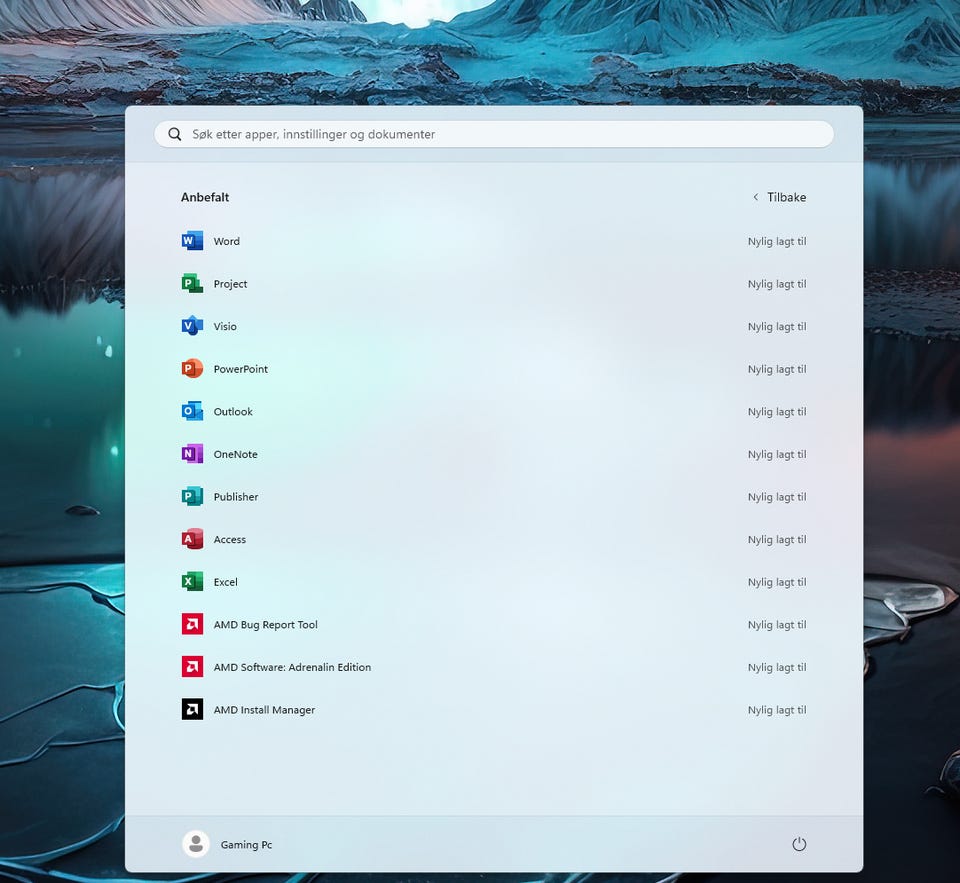Click the Access icon

point(192,539)
